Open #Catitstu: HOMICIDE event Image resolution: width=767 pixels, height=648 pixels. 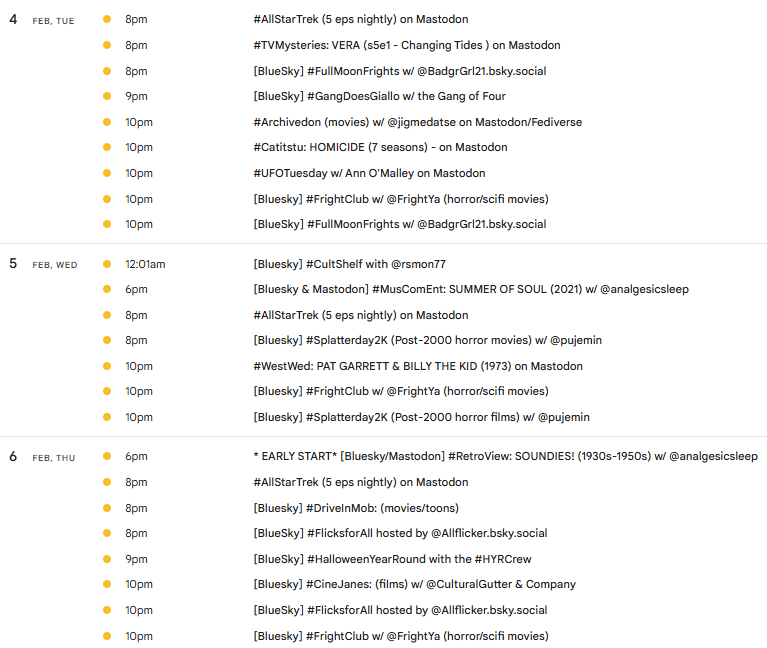[380, 147]
